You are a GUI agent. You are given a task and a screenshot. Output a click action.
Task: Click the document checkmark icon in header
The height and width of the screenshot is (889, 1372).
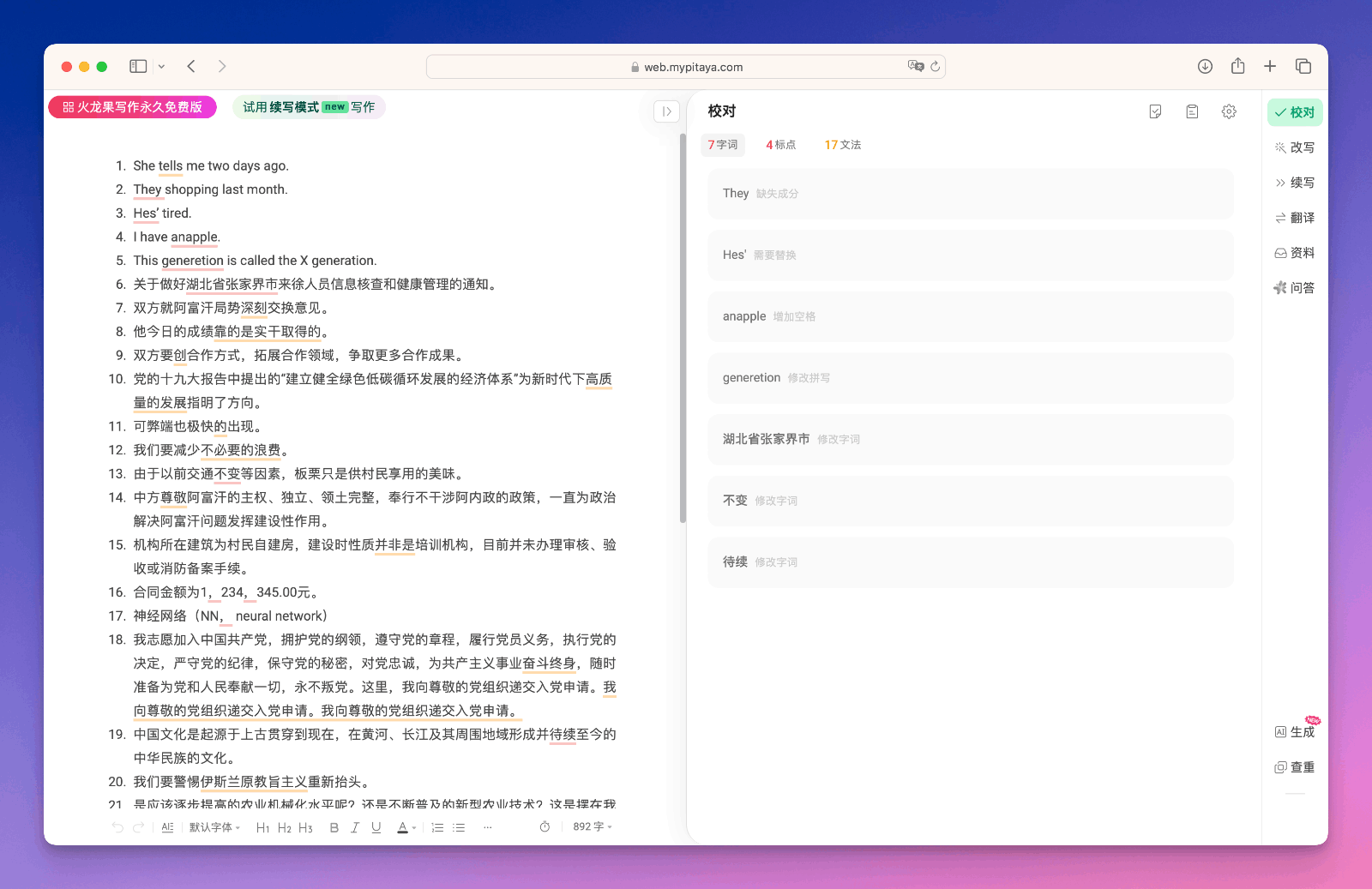1155,111
